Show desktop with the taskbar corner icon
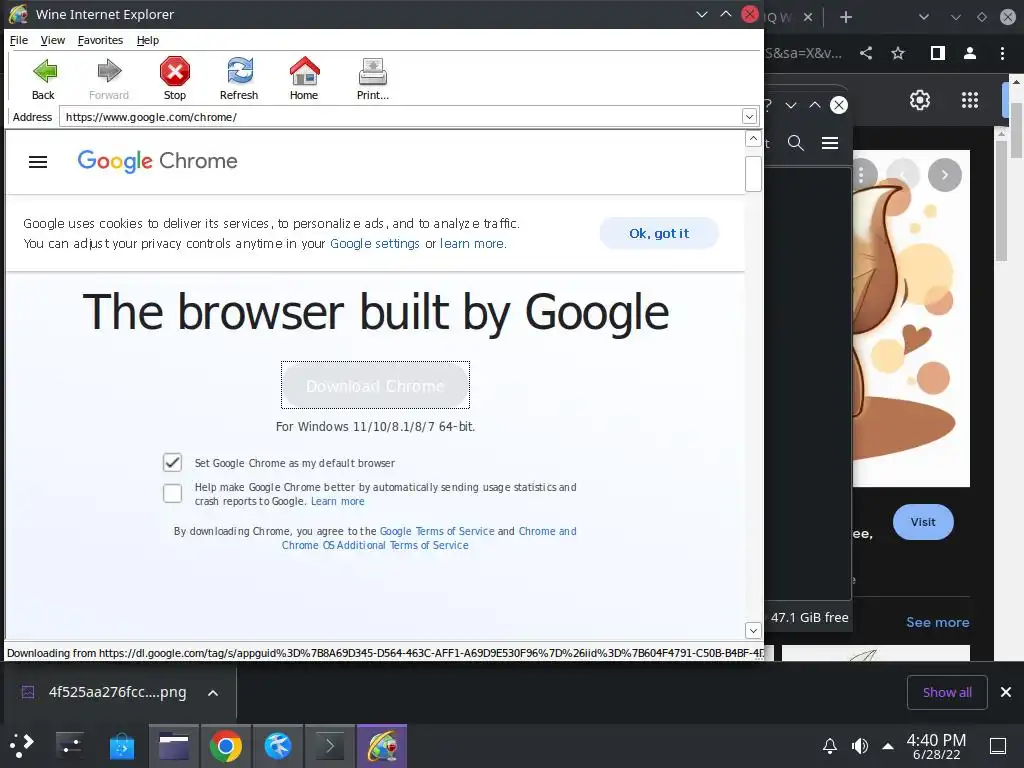Viewport: 1024px width, 768px height. coord(998,746)
